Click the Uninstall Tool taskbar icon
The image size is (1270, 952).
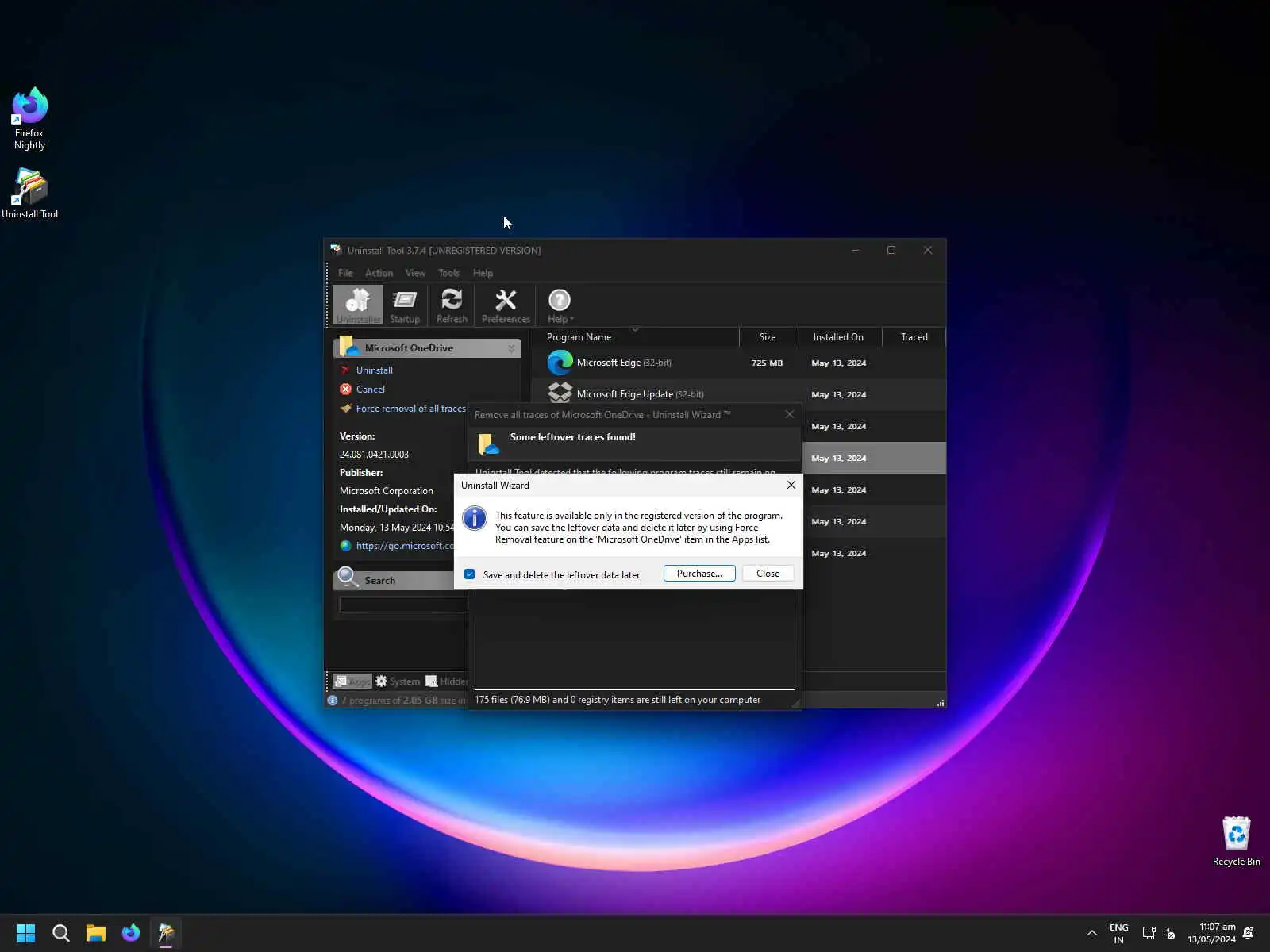(x=166, y=933)
